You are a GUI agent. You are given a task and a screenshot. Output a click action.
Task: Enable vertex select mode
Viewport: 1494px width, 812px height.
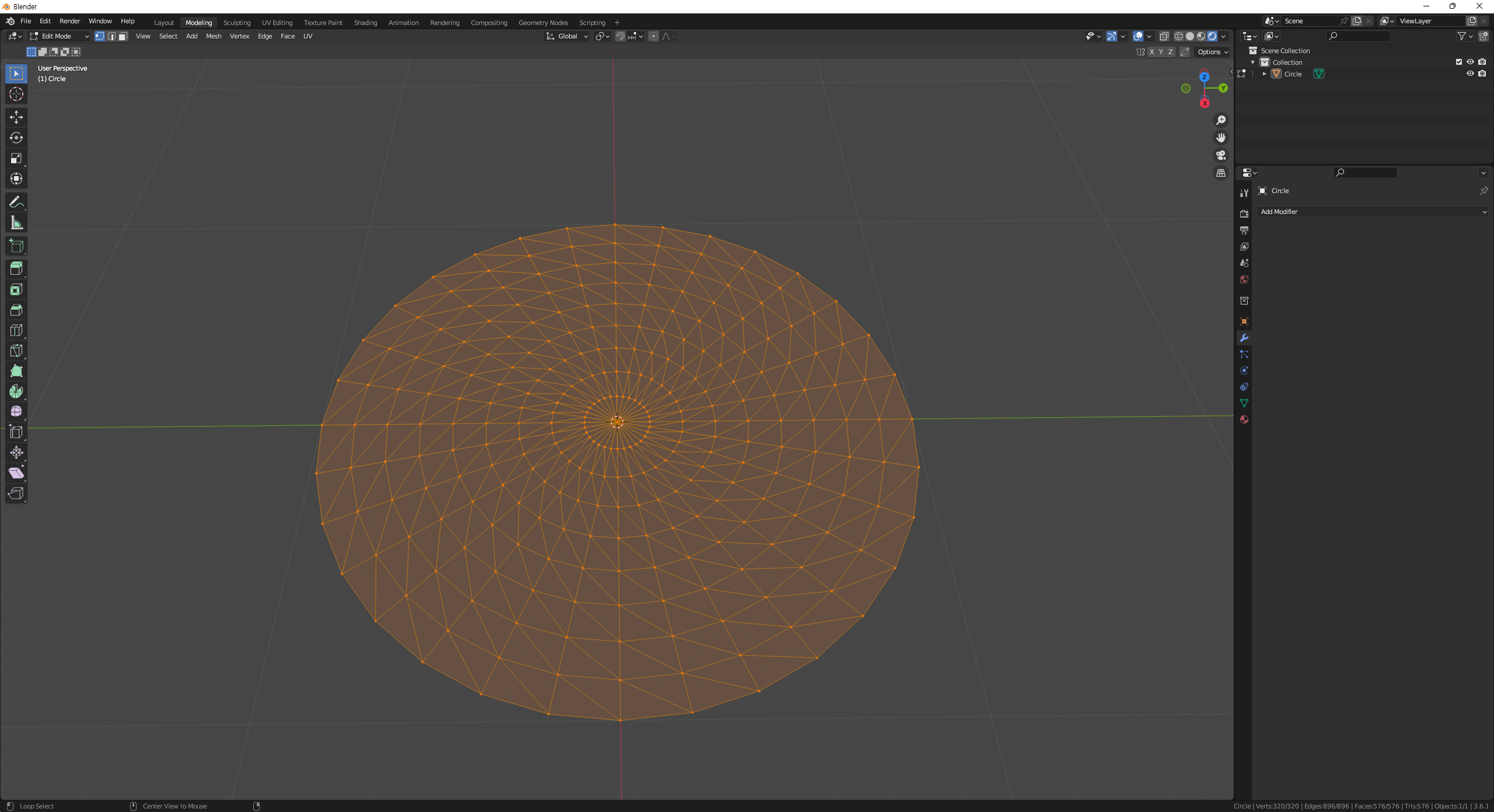click(x=100, y=36)
